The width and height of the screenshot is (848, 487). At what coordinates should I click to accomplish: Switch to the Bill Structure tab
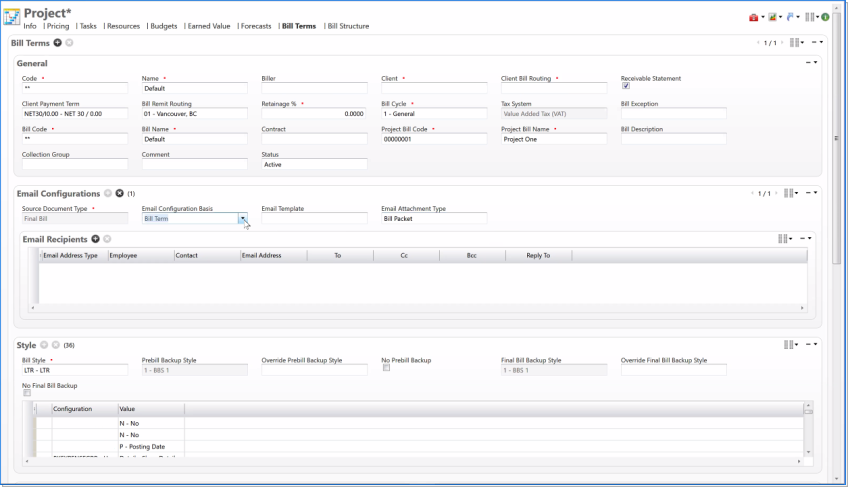pos(348,26)
